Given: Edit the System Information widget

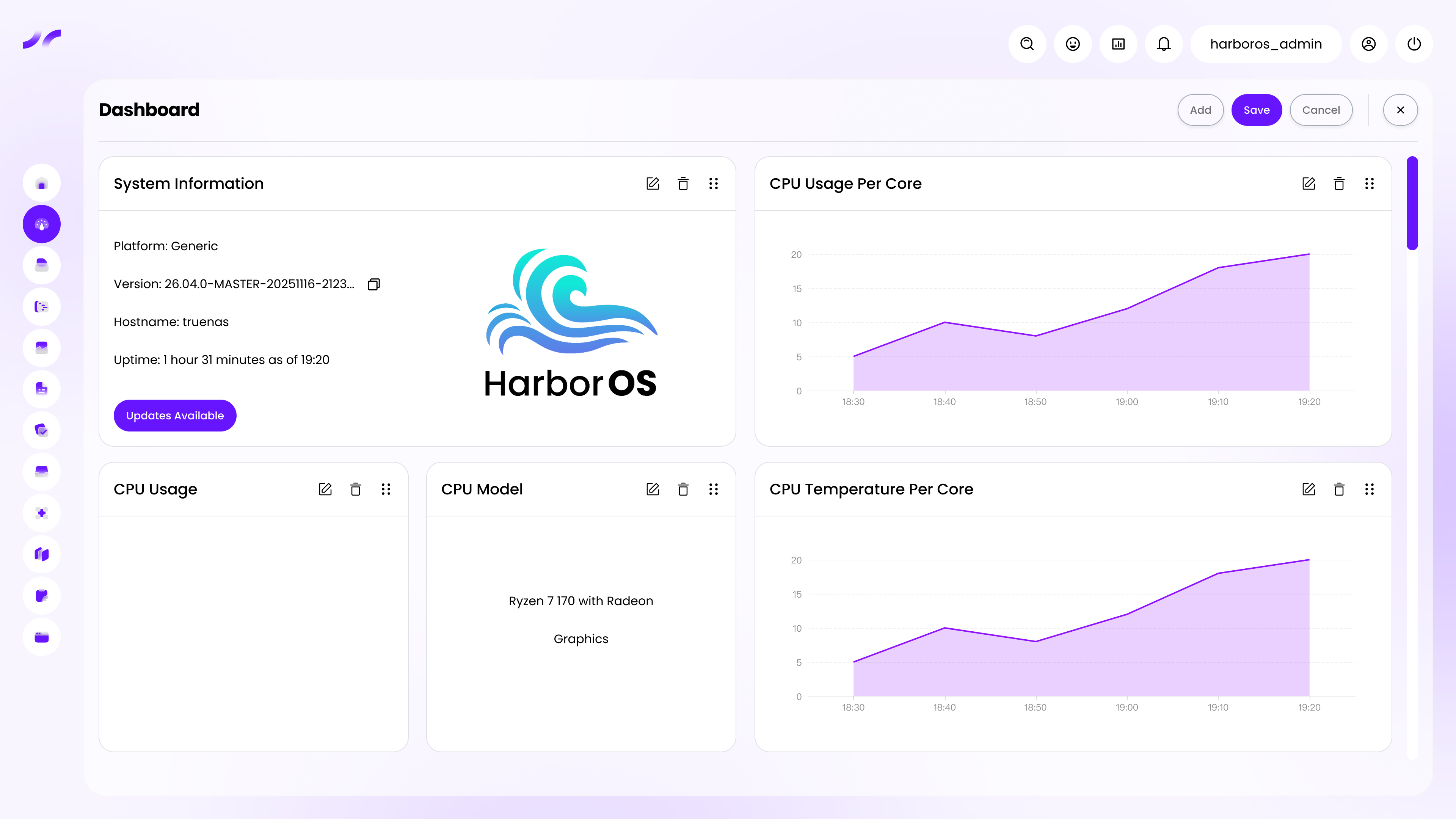Looking at the screenshot, I should click(653, 184).
